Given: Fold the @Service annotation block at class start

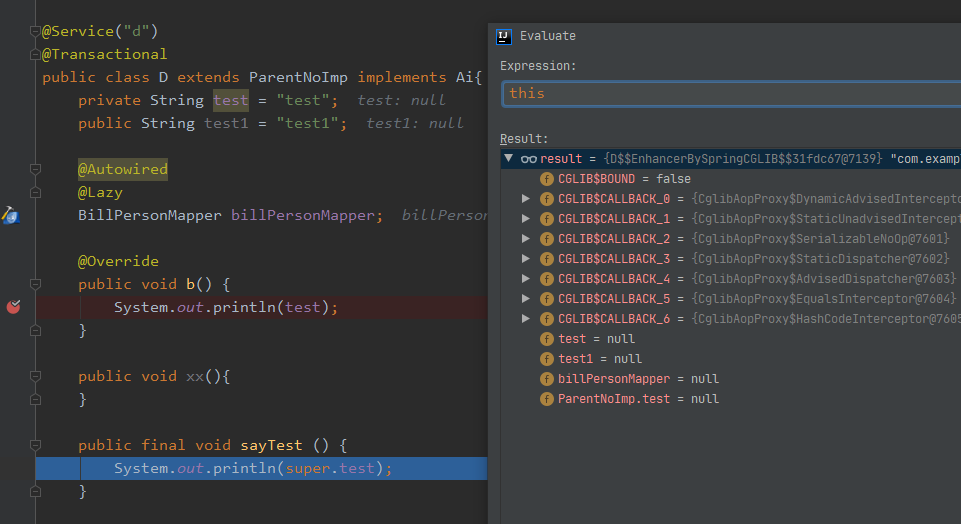Looking at the screenshot, I should tap(35, 32).
